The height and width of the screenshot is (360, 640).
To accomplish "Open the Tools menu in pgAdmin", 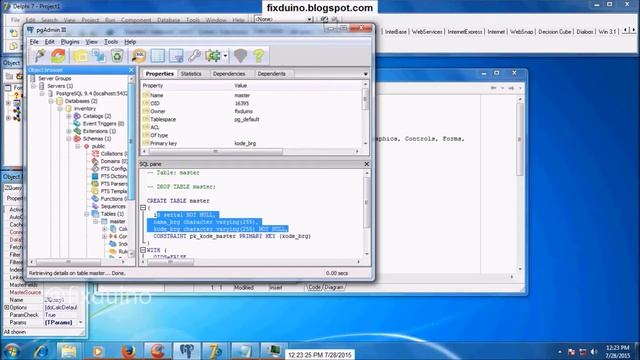I will point(111,42).
